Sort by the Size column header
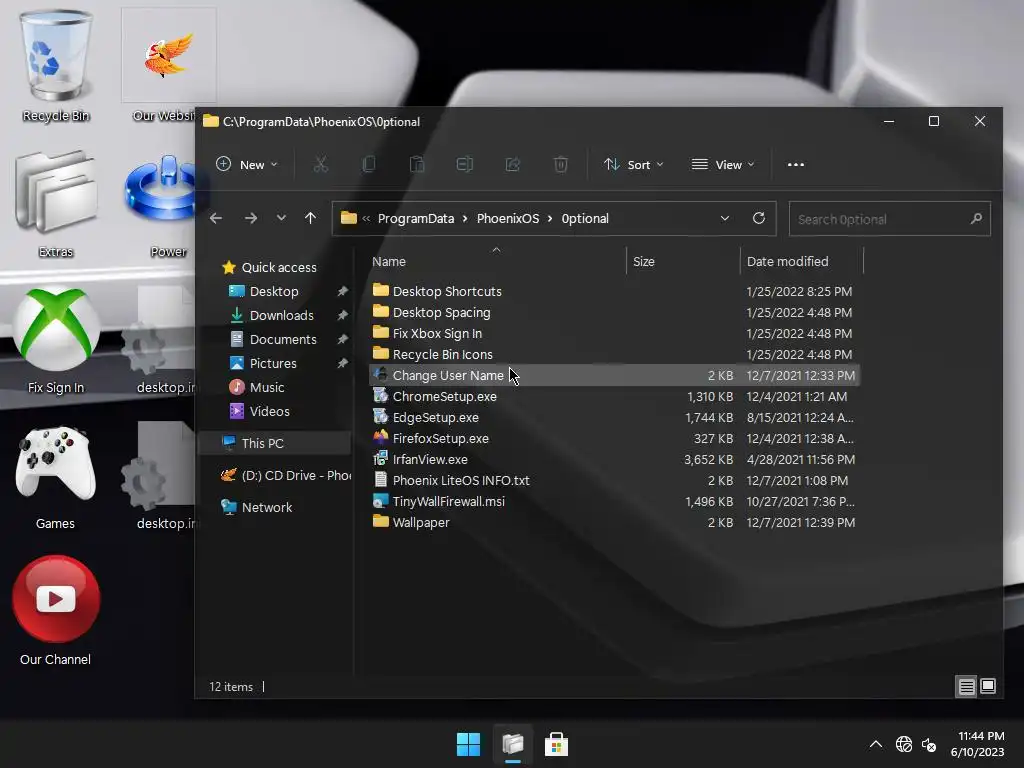1024x768 pixels. 643,261
